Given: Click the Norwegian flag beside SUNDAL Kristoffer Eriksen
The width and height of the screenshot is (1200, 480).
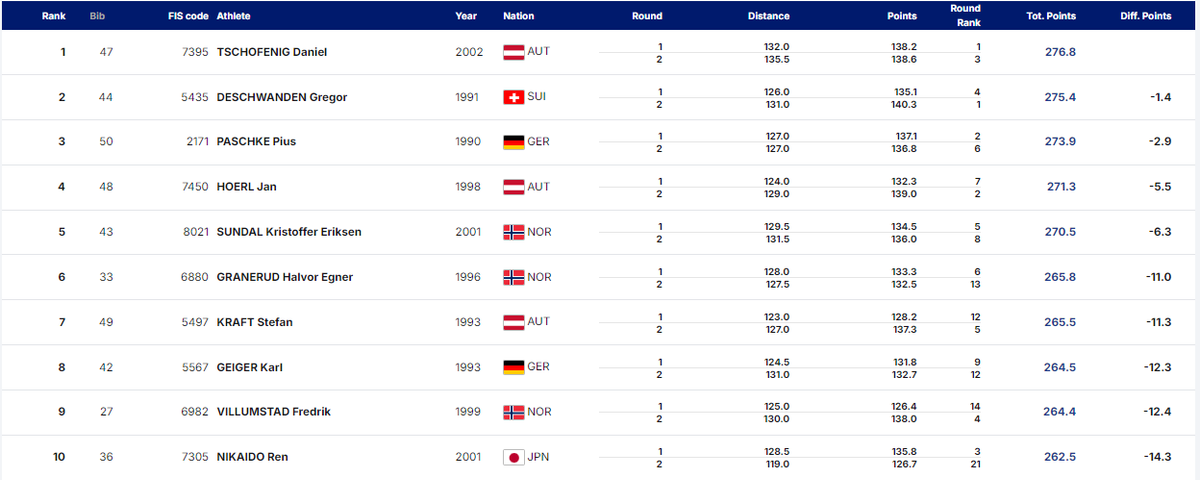Looking at the screenshot, I should point(513,232).
